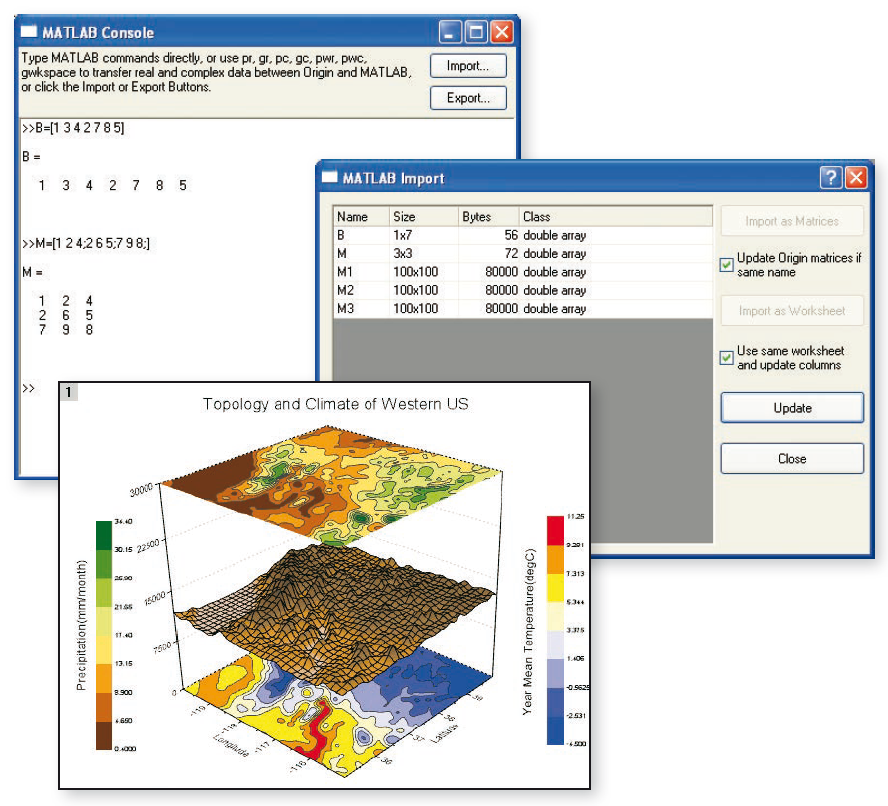Select variable B row in import list

(523, 235)
